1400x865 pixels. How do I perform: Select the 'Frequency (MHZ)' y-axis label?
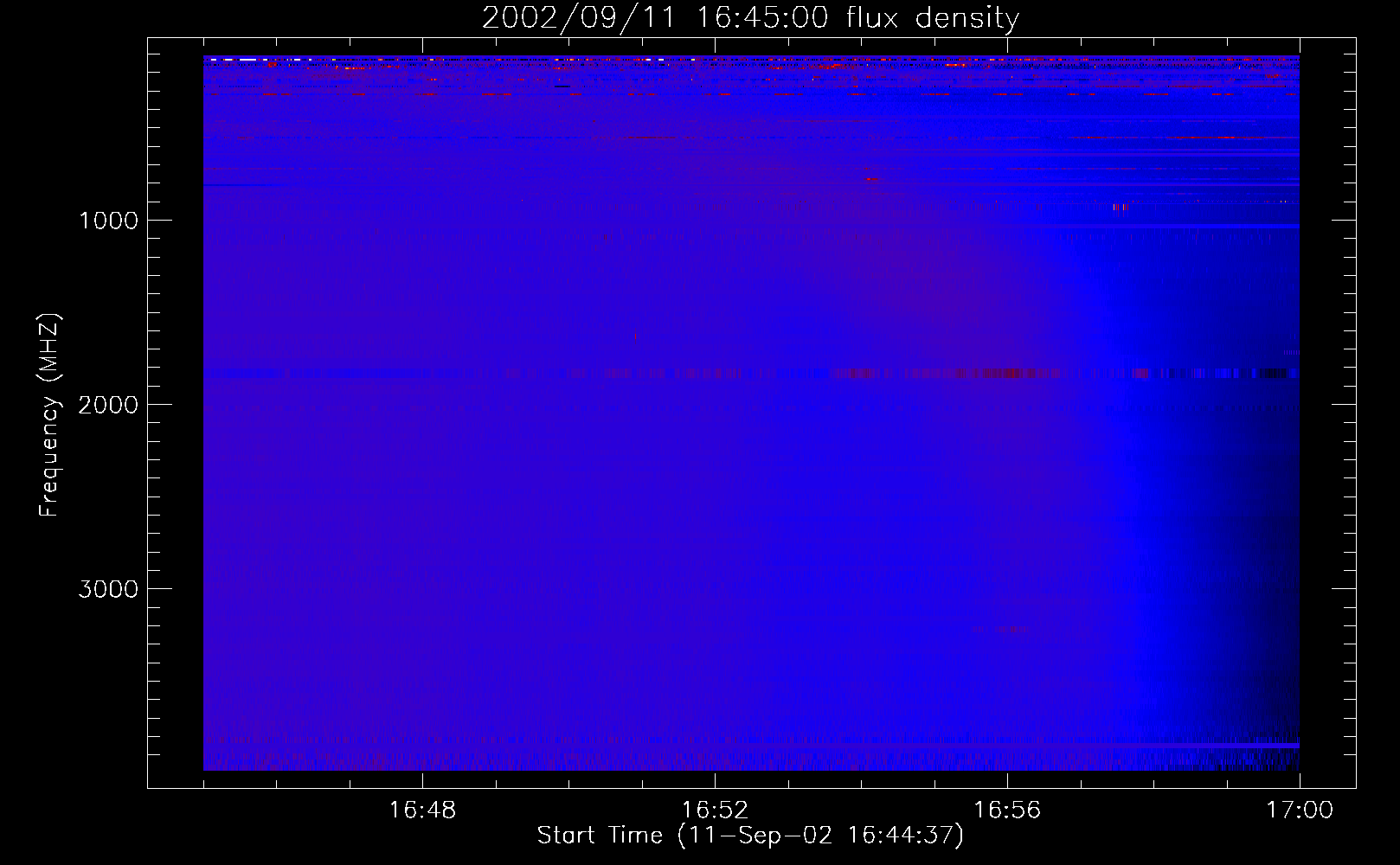point(49,415)
